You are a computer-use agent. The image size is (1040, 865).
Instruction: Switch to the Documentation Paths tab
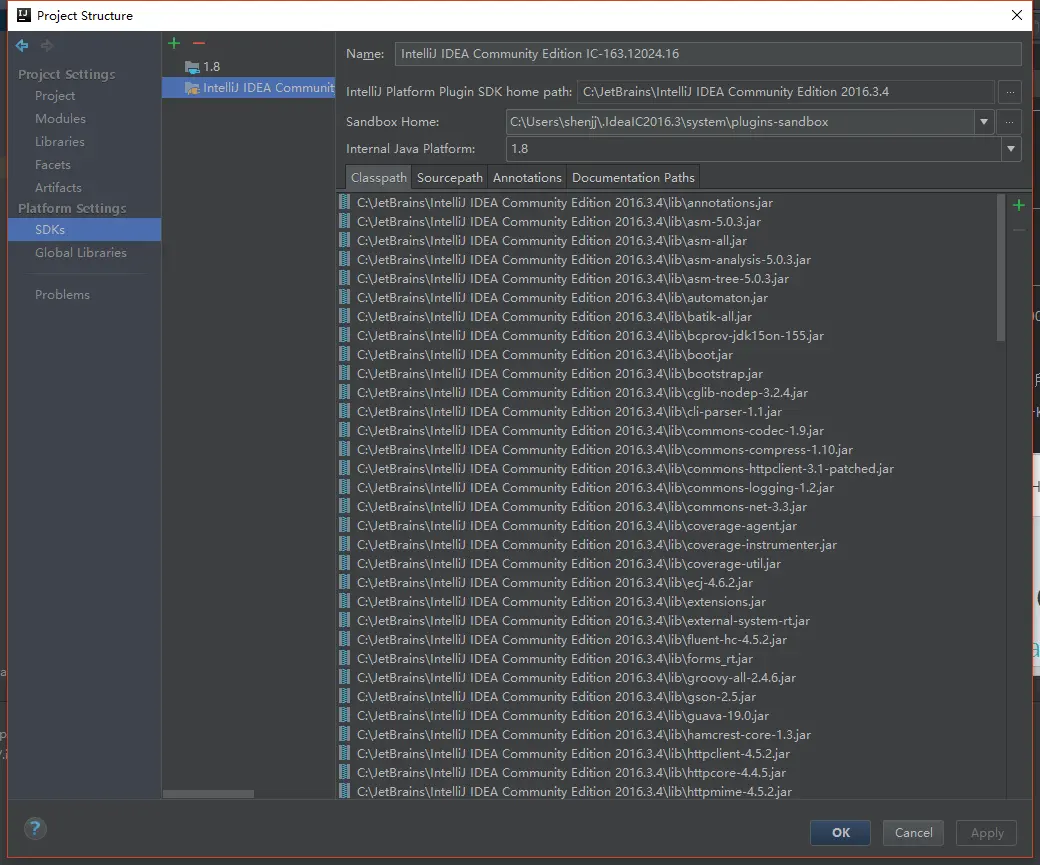(x=633, y=178)
